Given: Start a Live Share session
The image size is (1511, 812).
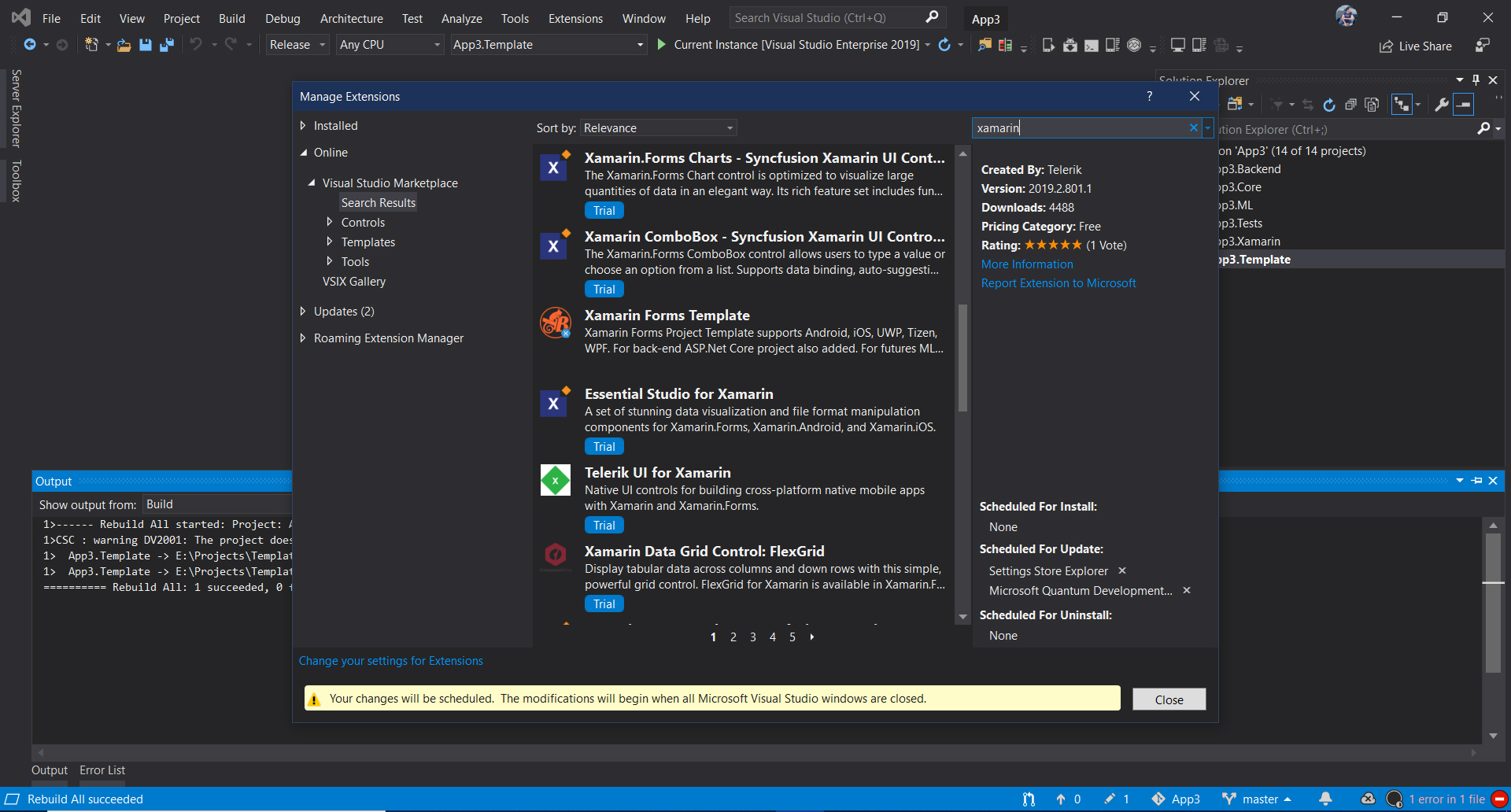Looking at the screenshot, I should coord(1415,46).
